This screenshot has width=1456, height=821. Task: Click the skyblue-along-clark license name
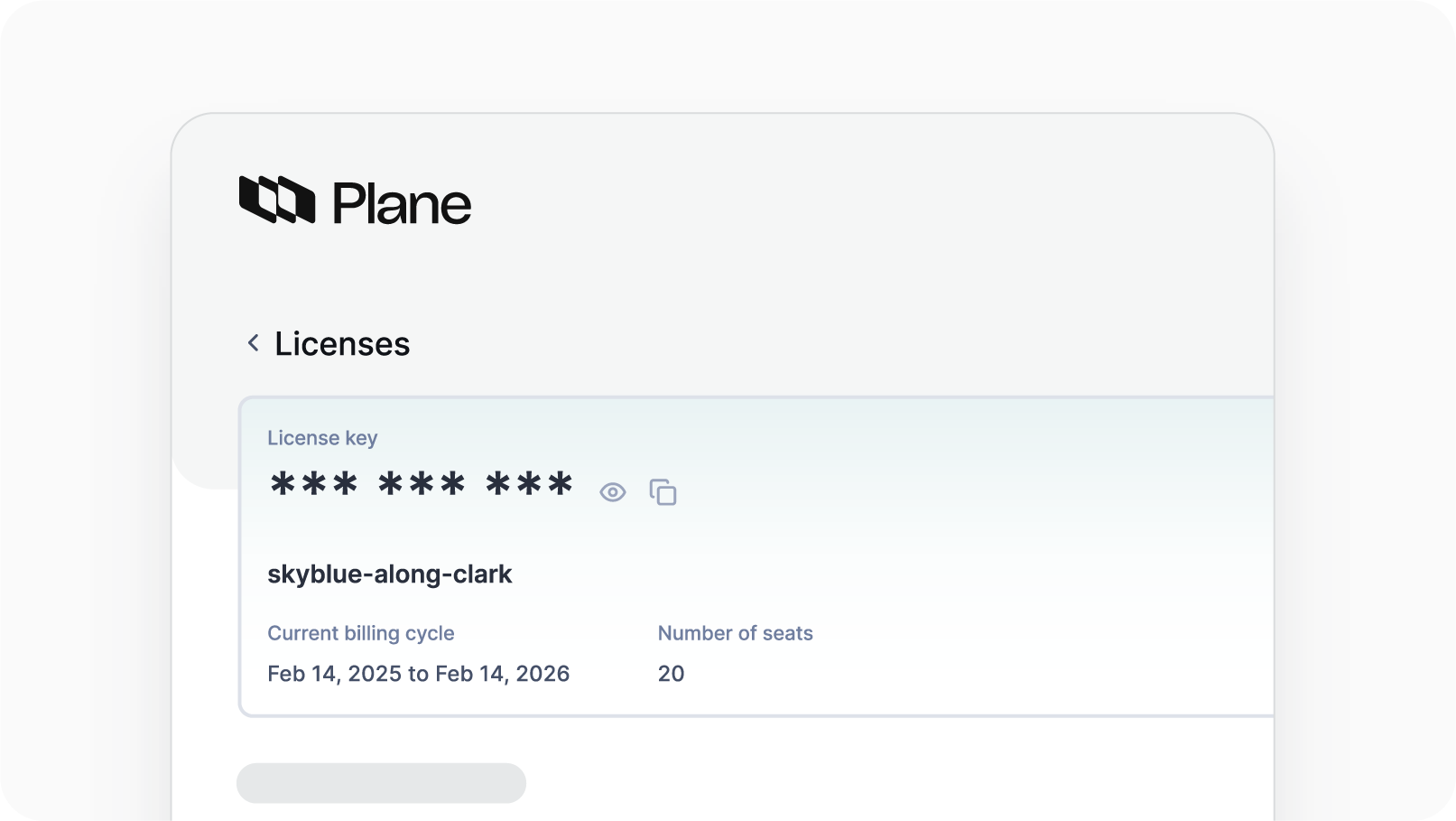[390, 574]
